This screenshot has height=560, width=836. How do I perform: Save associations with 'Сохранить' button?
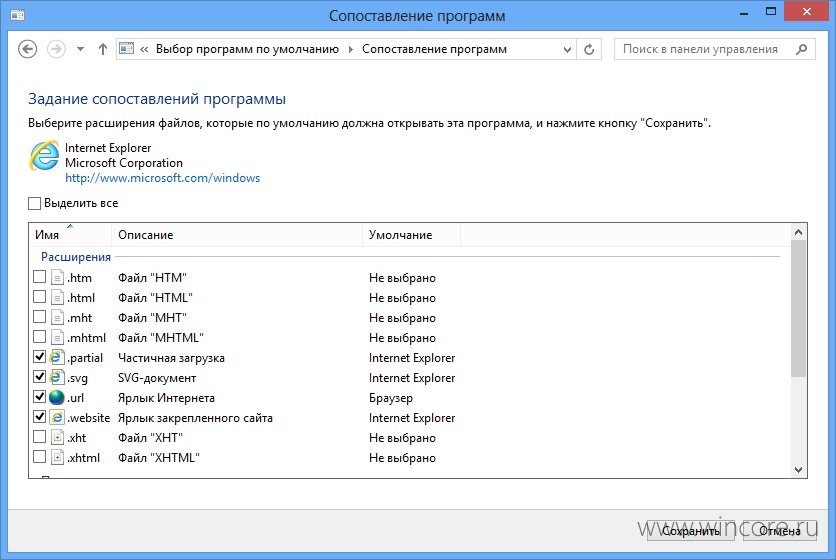pyautogui.click(x=690, y=531)
